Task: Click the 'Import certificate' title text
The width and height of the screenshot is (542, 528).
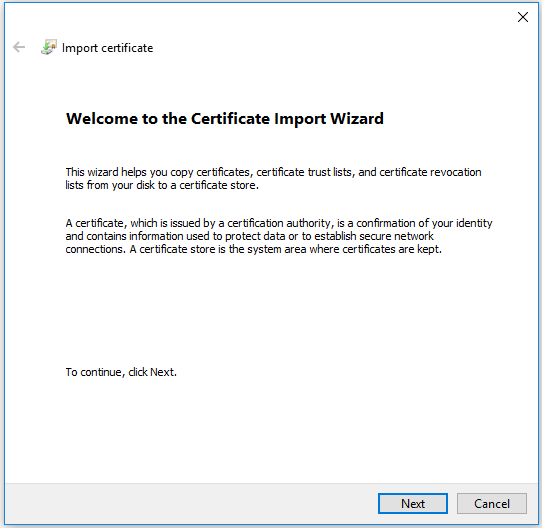Action: pos(108,48)
